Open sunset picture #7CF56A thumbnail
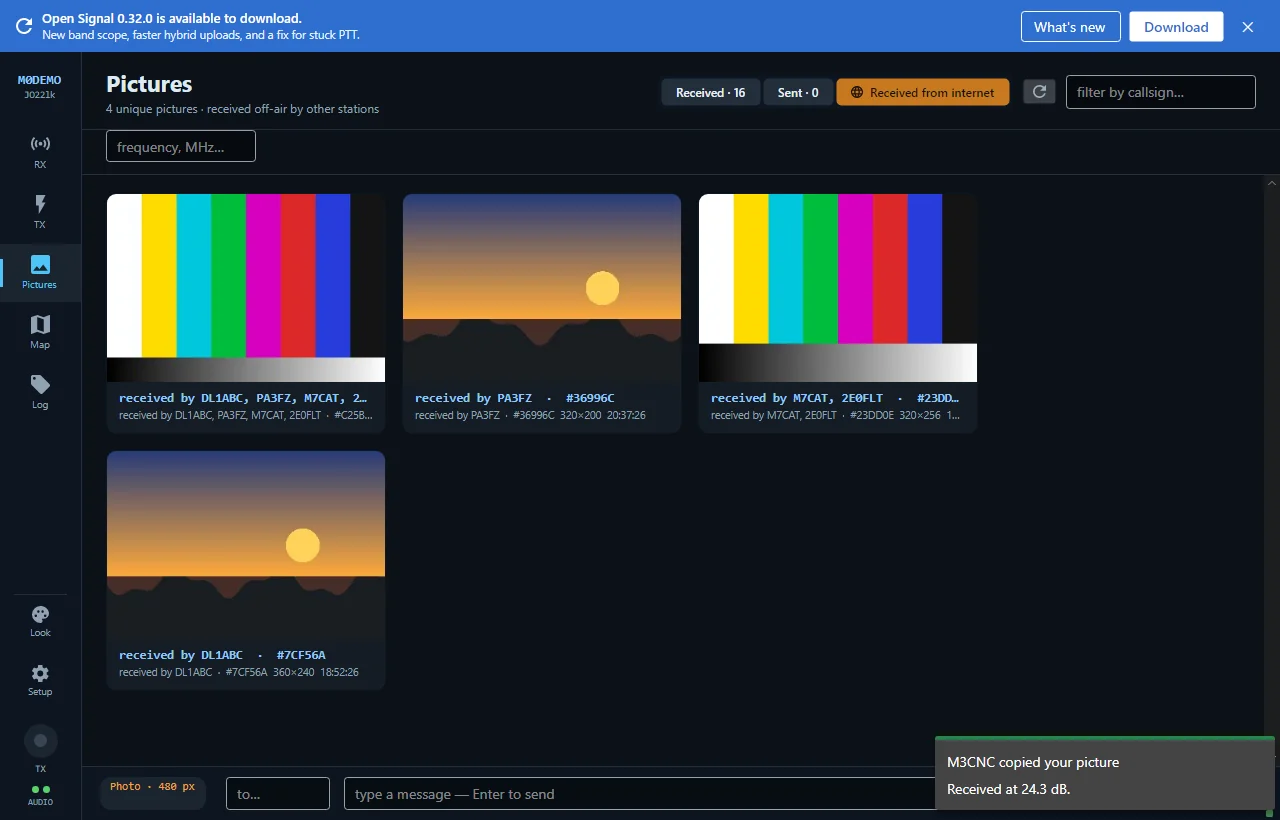This screenshot has height=820, width=1280. (246, 545)
